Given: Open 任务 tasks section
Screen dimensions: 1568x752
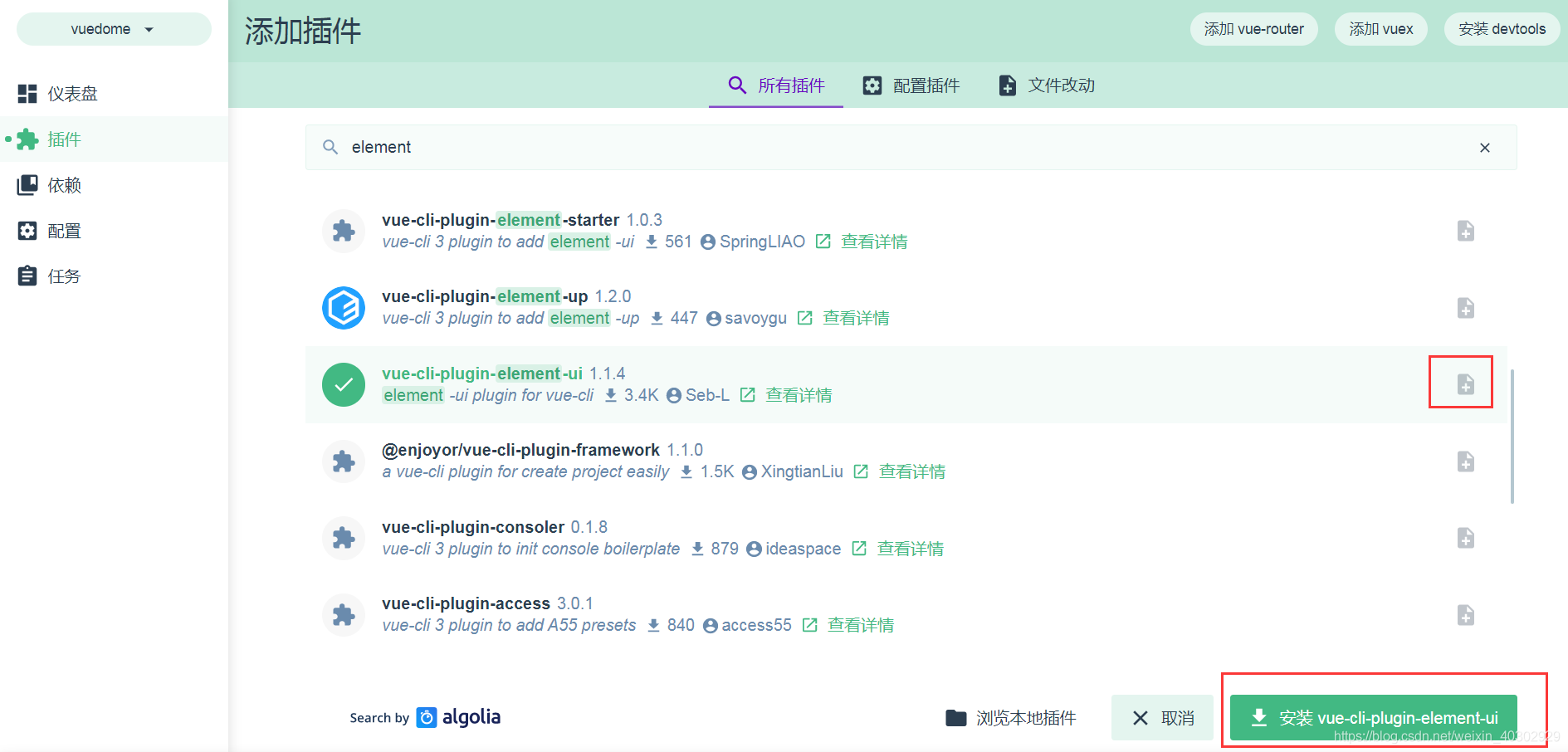Looking at the screenshot, I should pyautogui.click(x=114, y=276).
